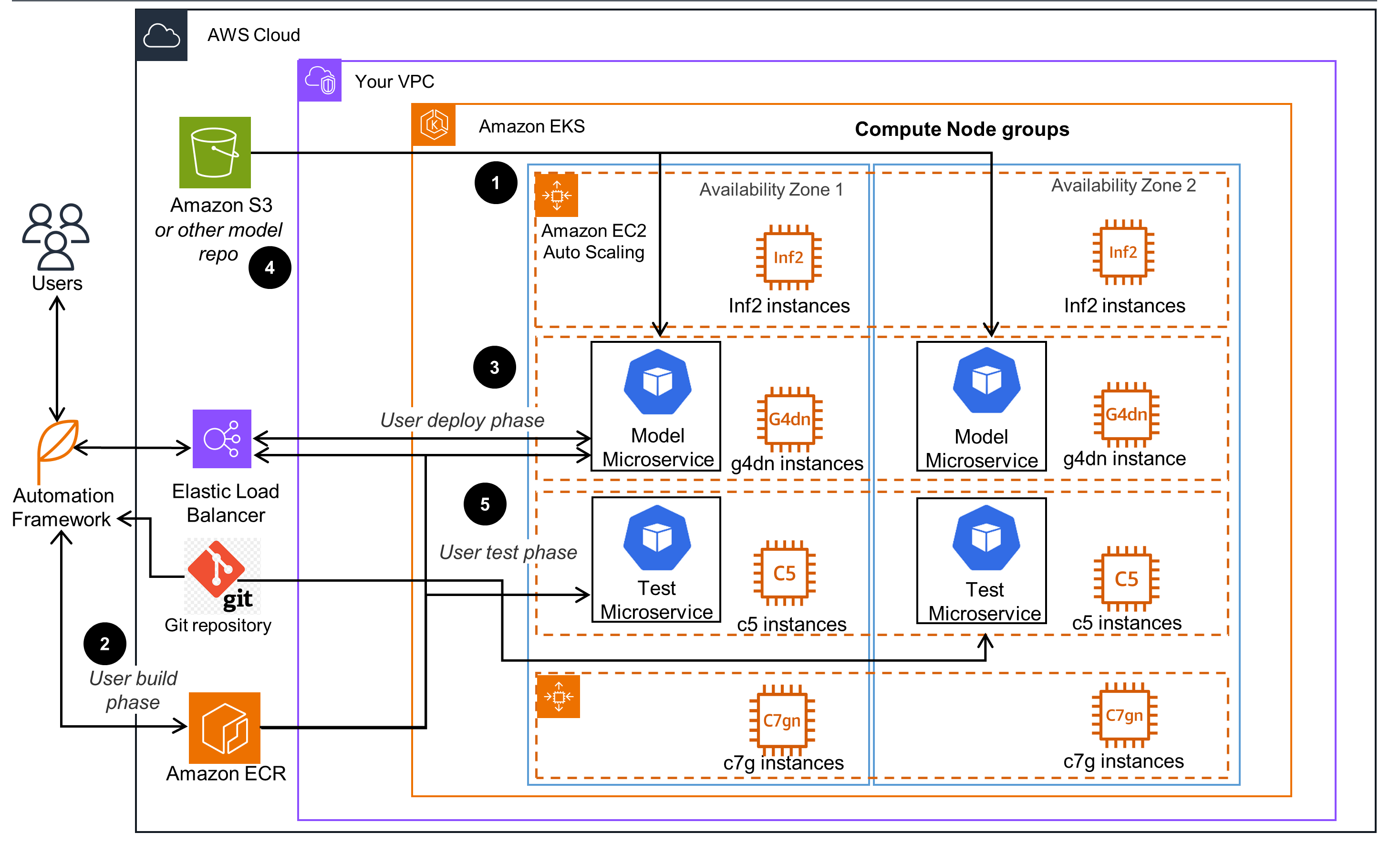Screen dimensions: 1400x843
Task: Select the Amazon S3 bucket icon
Action: point(215,152)
